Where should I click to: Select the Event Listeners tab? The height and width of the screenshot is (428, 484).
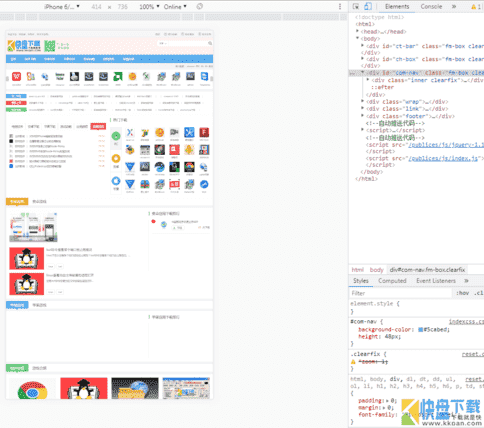click(x=436, y=281)
